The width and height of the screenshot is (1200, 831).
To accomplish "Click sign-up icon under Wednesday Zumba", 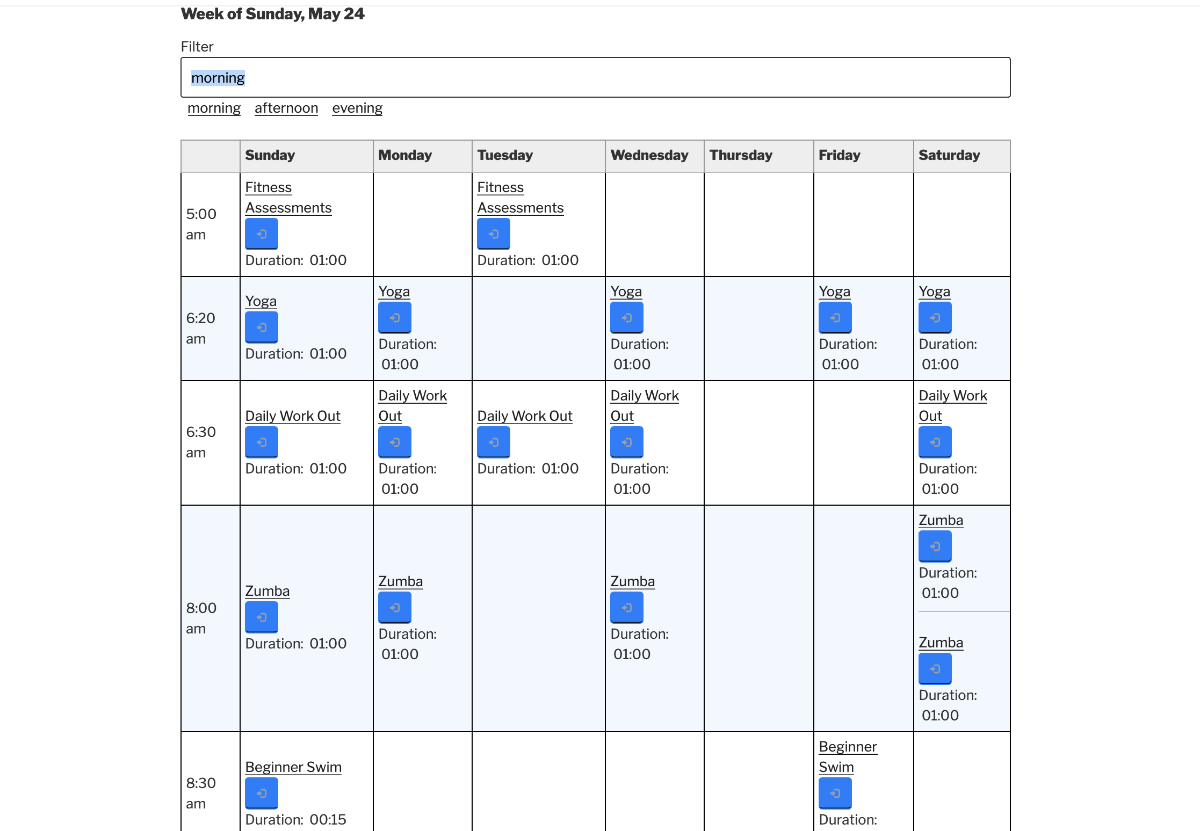I will [x=626, y=607].
